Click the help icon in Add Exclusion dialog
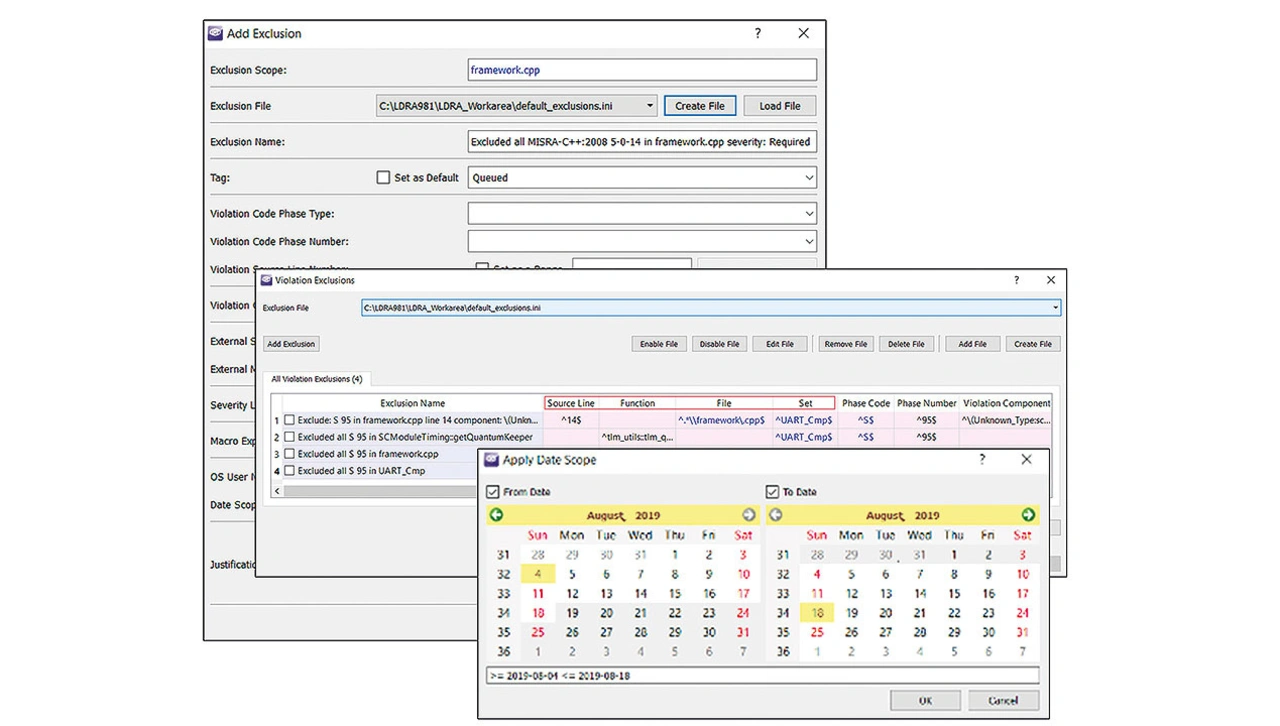This screenshot has height=726, width=1280. [758, 34]
